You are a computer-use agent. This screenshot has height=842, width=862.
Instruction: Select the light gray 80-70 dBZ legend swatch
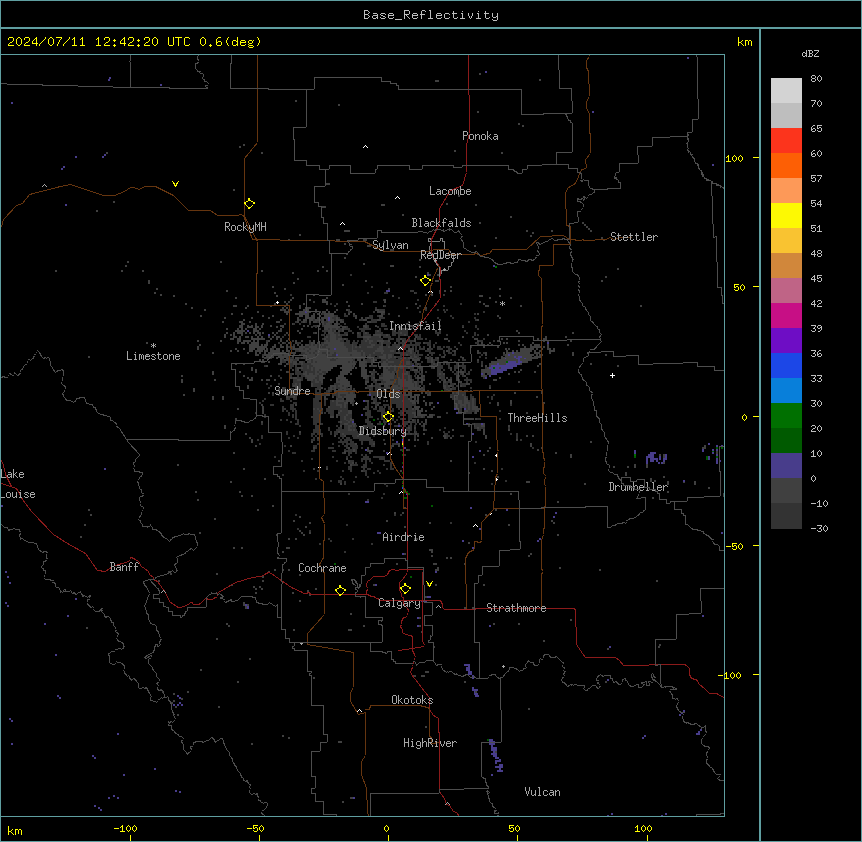(x=786, y=90)
